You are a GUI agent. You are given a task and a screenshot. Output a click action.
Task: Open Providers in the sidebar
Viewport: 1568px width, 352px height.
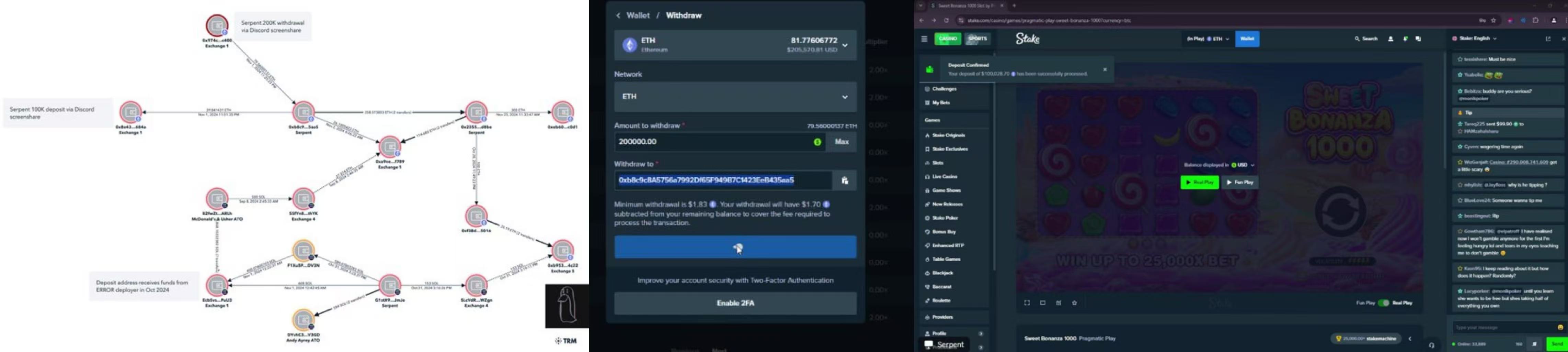tap(954, 317)
